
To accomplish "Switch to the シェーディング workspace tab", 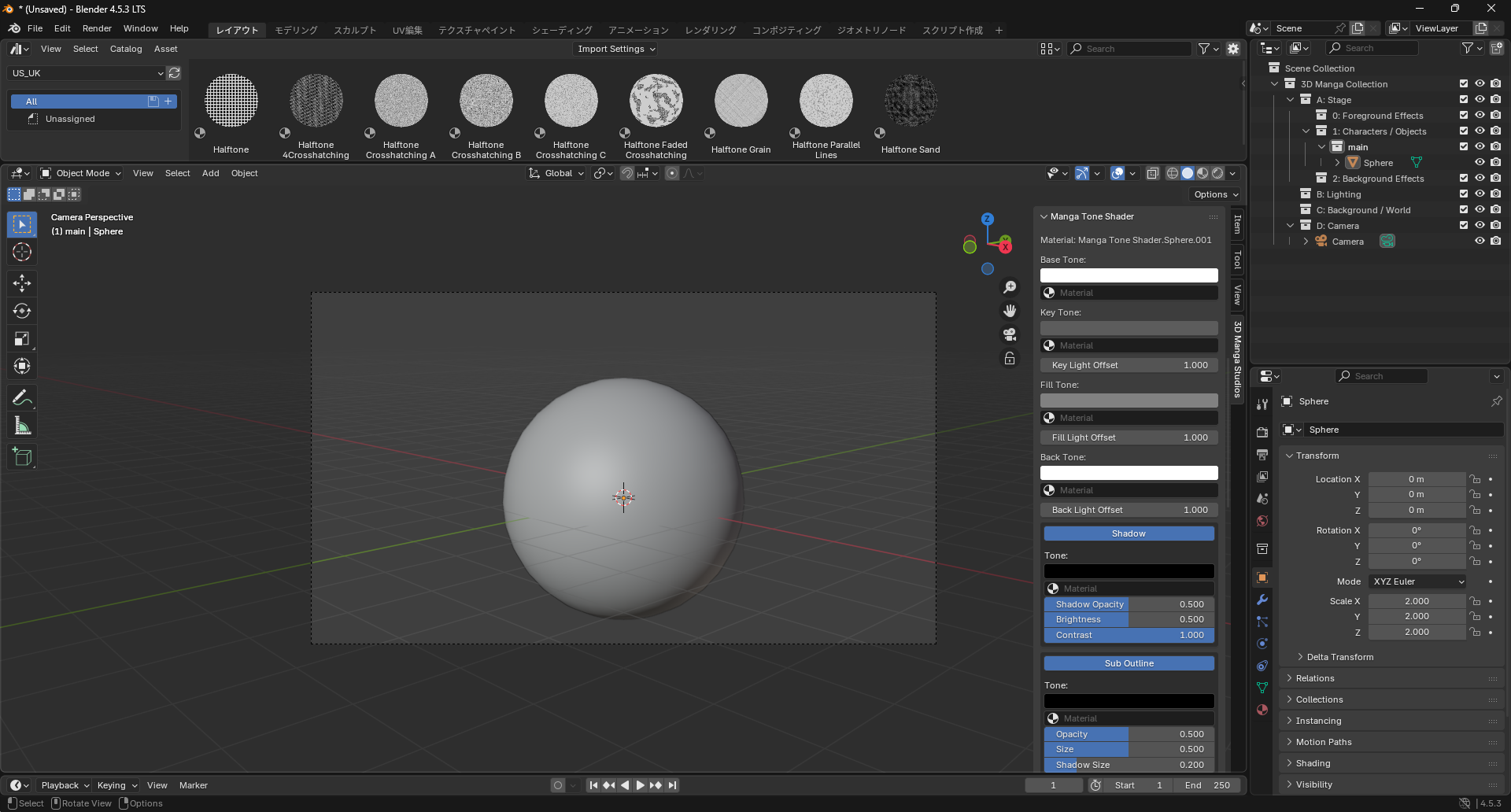I will (562, 30).
